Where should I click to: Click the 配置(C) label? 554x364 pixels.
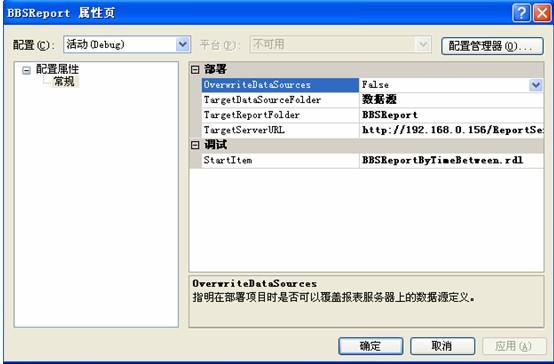pyautogui.click(x=34, y=45)
